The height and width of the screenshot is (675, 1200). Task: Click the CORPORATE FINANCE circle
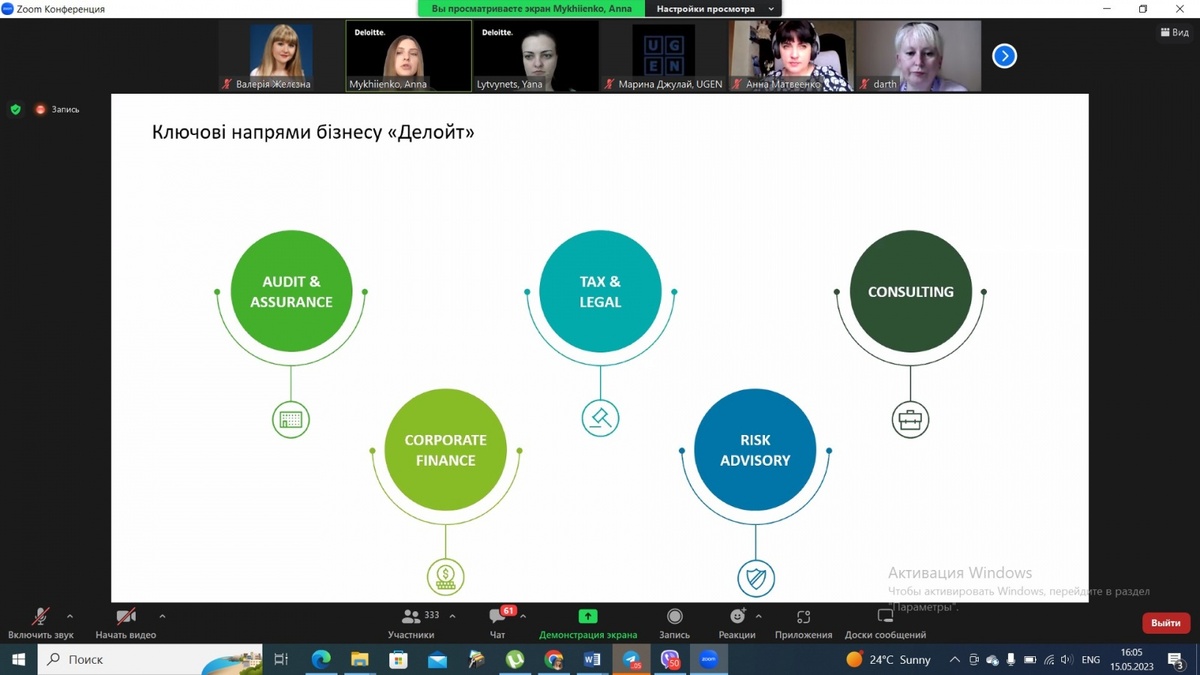pos(445,450)
